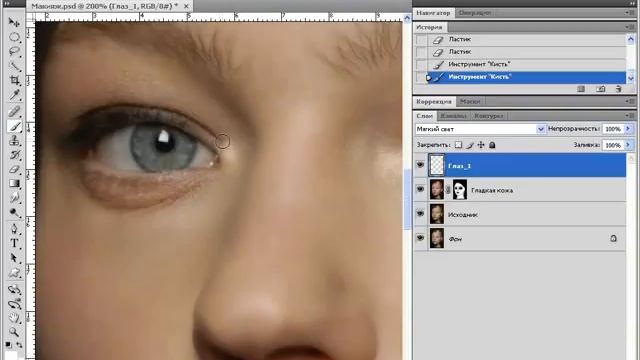
Task: Hide the Гладкая кожа layer
Action: coord(420,189)
